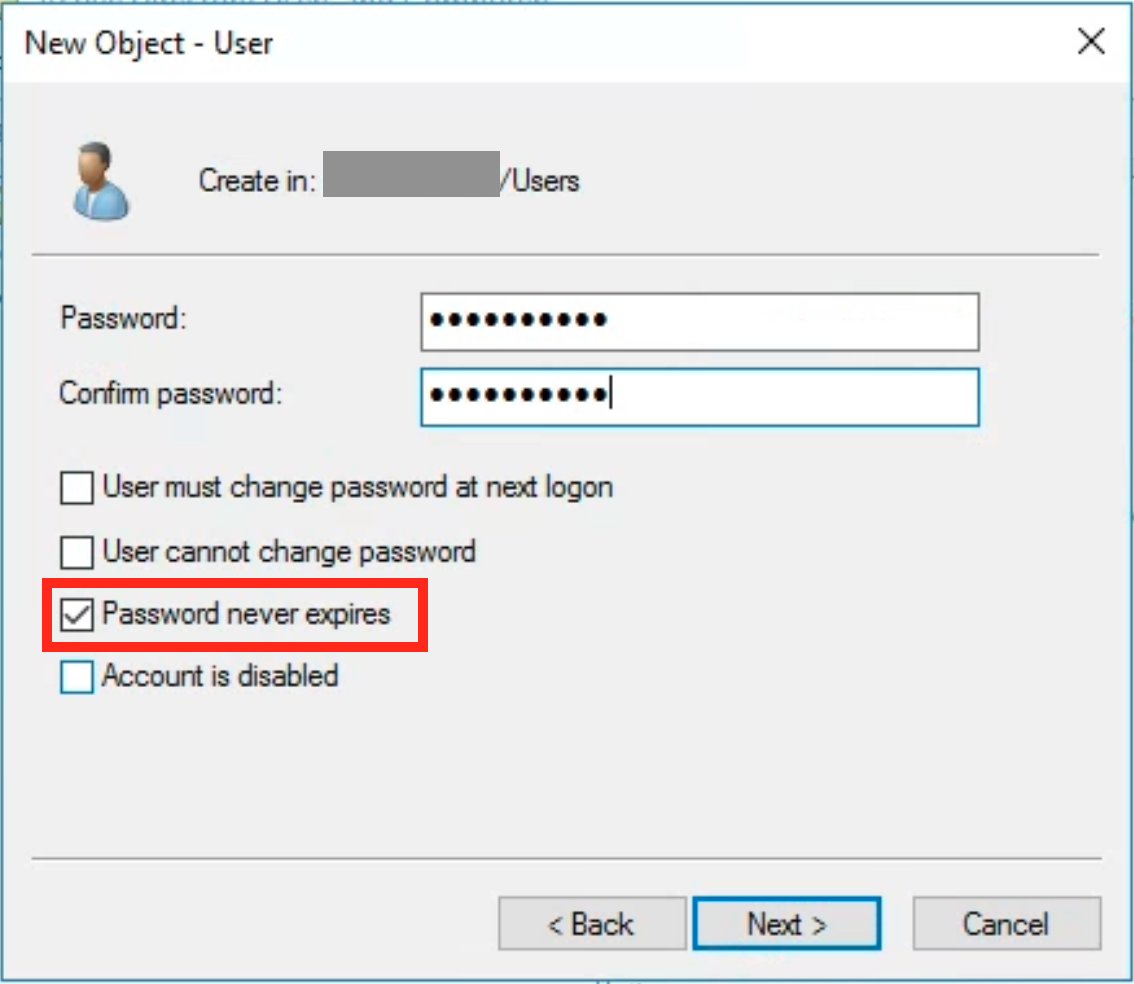
Task: Click the 'Next >' button
Action: point(787,924)
